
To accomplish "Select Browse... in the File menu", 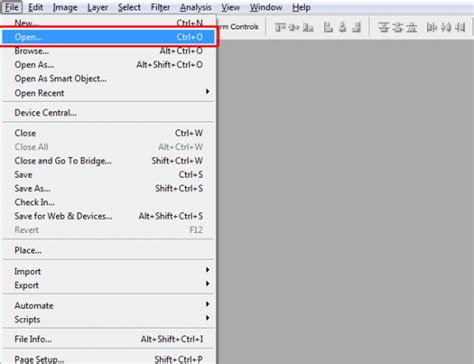I will pos(108,51).
